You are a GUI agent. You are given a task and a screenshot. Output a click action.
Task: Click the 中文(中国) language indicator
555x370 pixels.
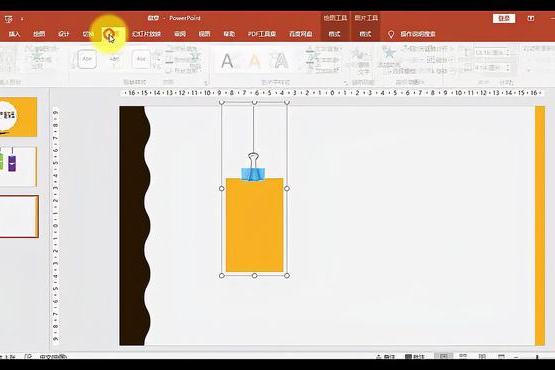pos(53,356)
